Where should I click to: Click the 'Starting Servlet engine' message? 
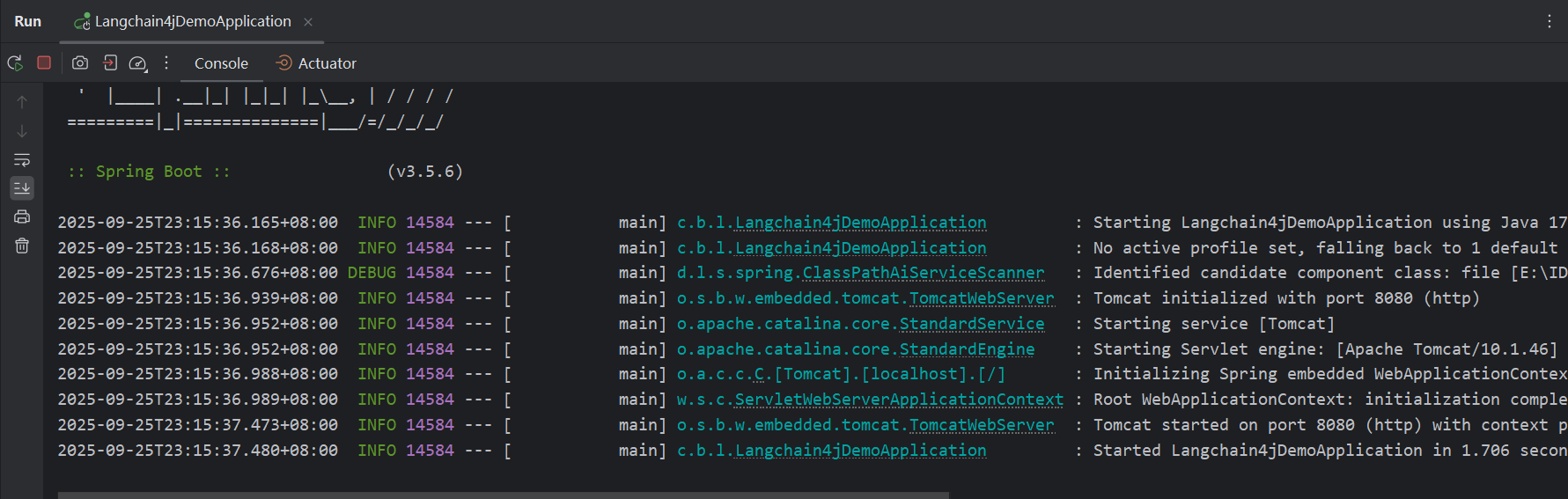tap(1325, 349)
